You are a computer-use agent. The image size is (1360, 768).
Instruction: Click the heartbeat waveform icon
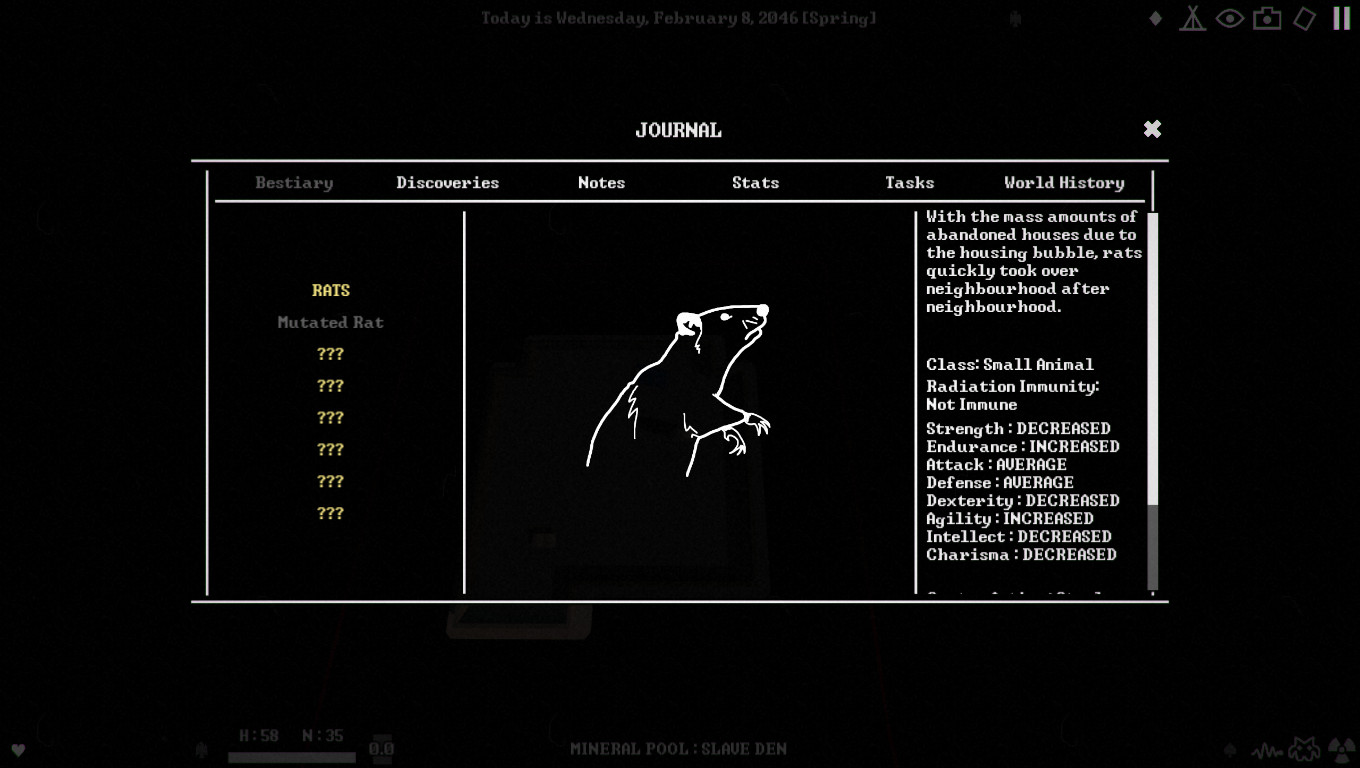click(x=1266, y=750)
